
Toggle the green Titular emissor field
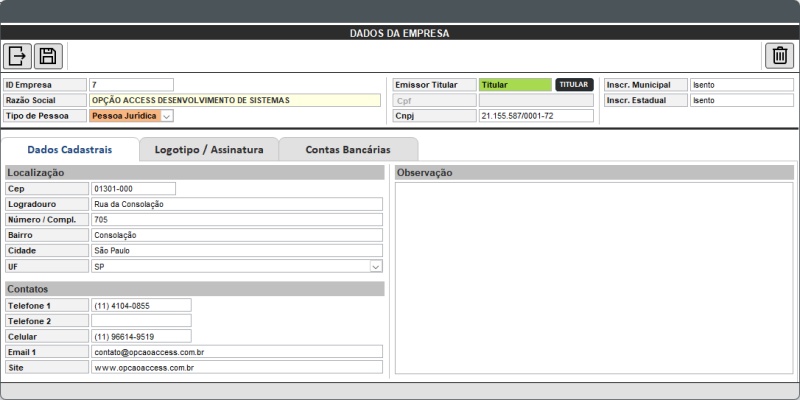tap(515, 85)
